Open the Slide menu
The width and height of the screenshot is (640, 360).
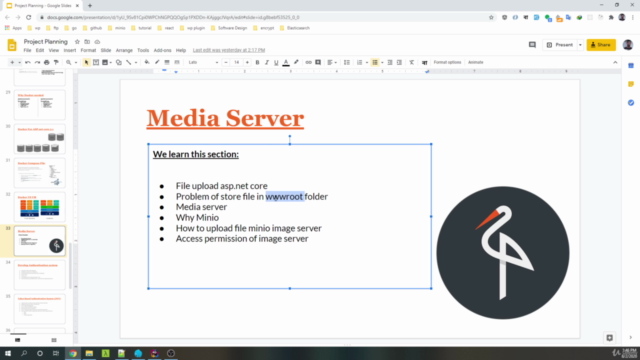coord(106,50)
